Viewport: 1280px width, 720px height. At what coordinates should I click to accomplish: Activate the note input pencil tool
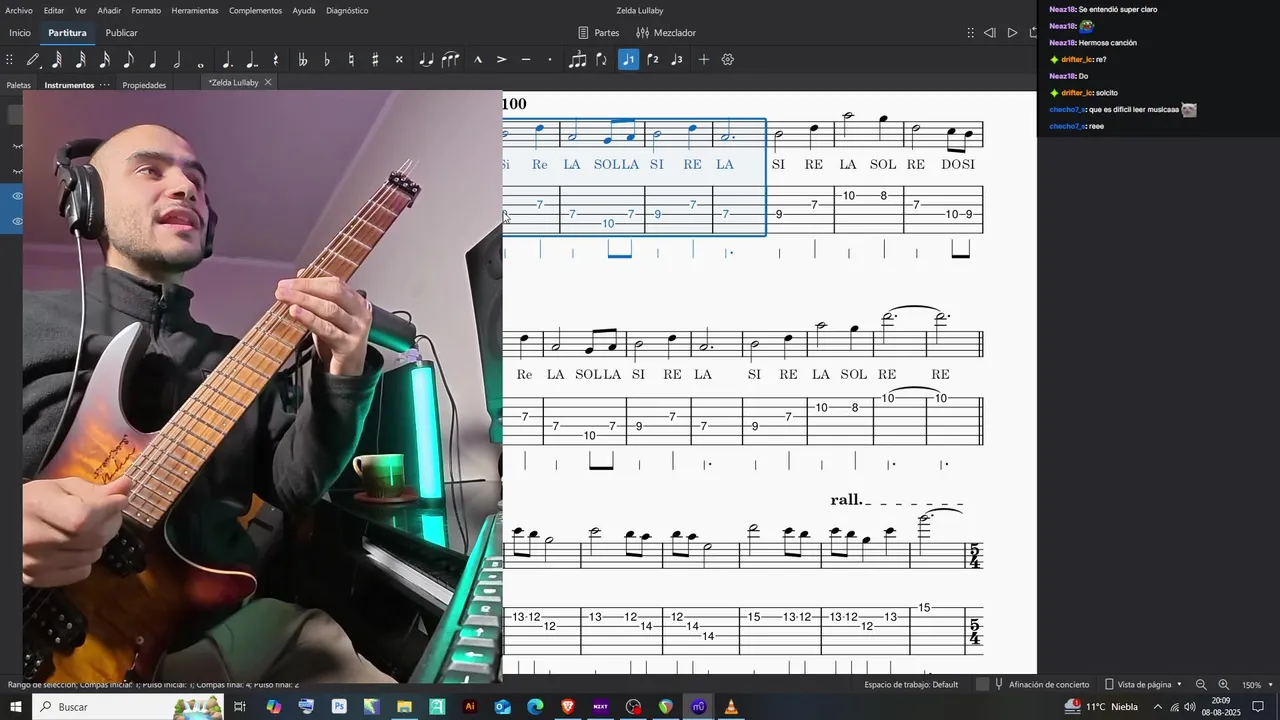pyautogui.click(x=33, y=60)
